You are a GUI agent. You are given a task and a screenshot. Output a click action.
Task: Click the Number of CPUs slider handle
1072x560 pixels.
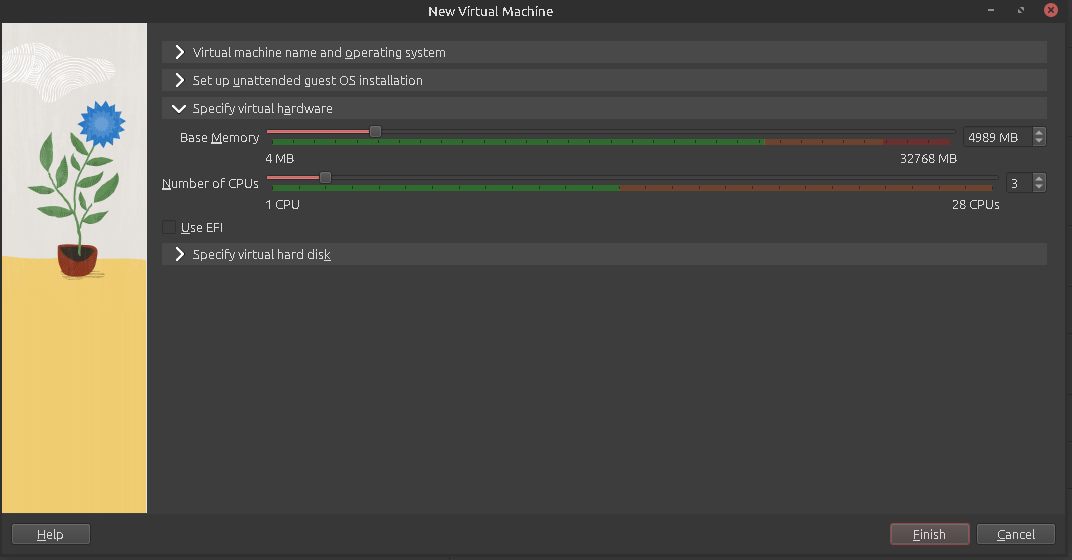tap(325, 177)
